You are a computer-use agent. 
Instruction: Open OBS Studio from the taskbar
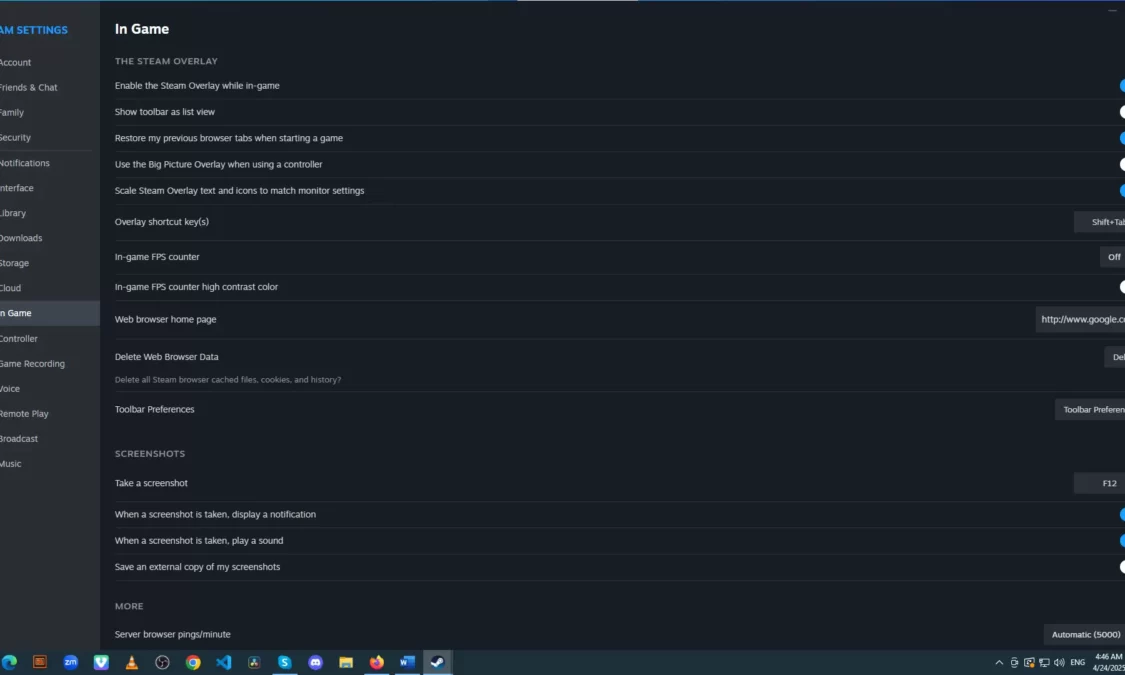(162, 662)
